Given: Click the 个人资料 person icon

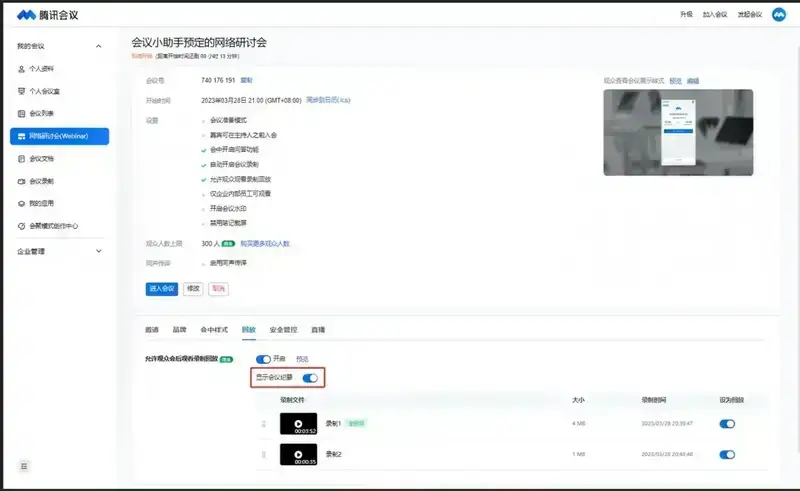Looking at the screenshot, I should [21, 69].
